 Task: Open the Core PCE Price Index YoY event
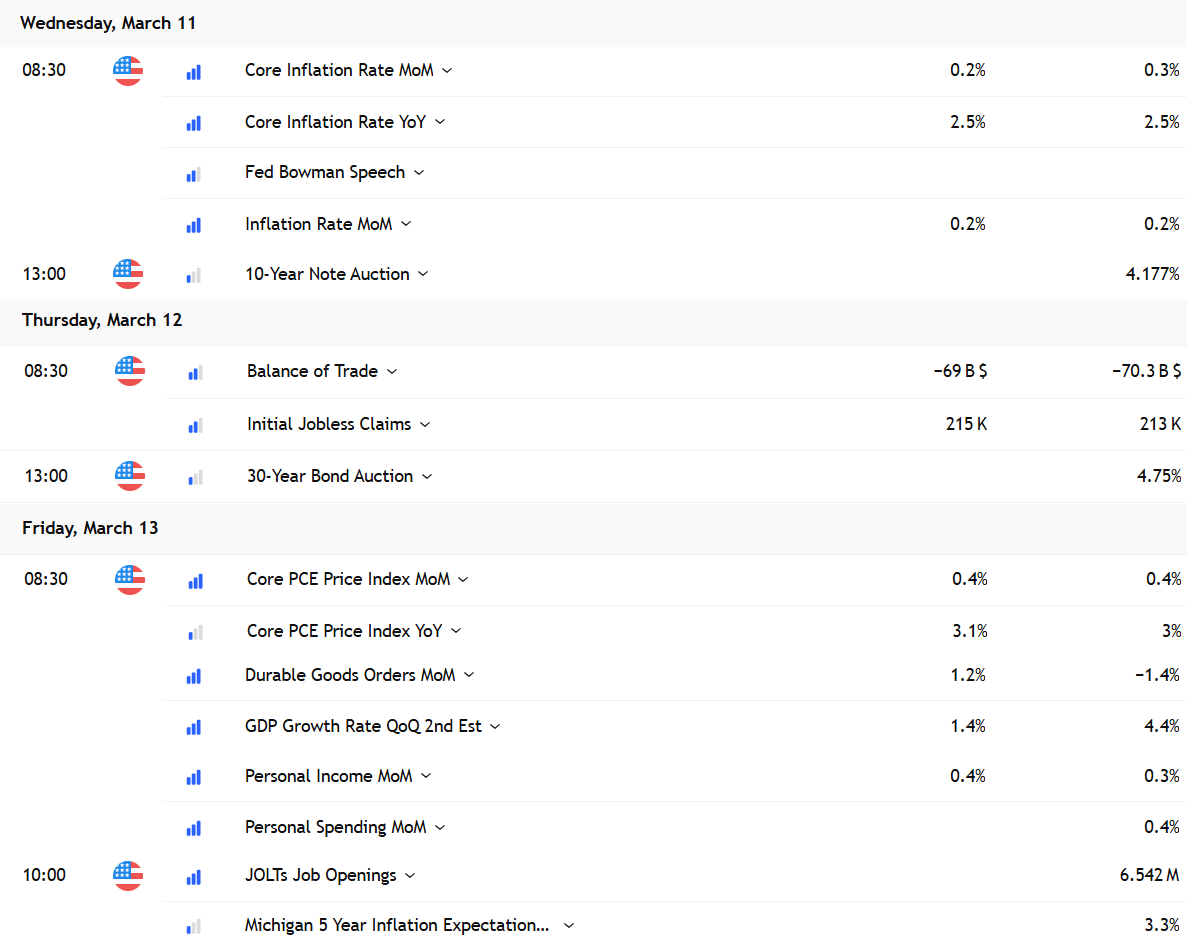[x=344, y=630]
